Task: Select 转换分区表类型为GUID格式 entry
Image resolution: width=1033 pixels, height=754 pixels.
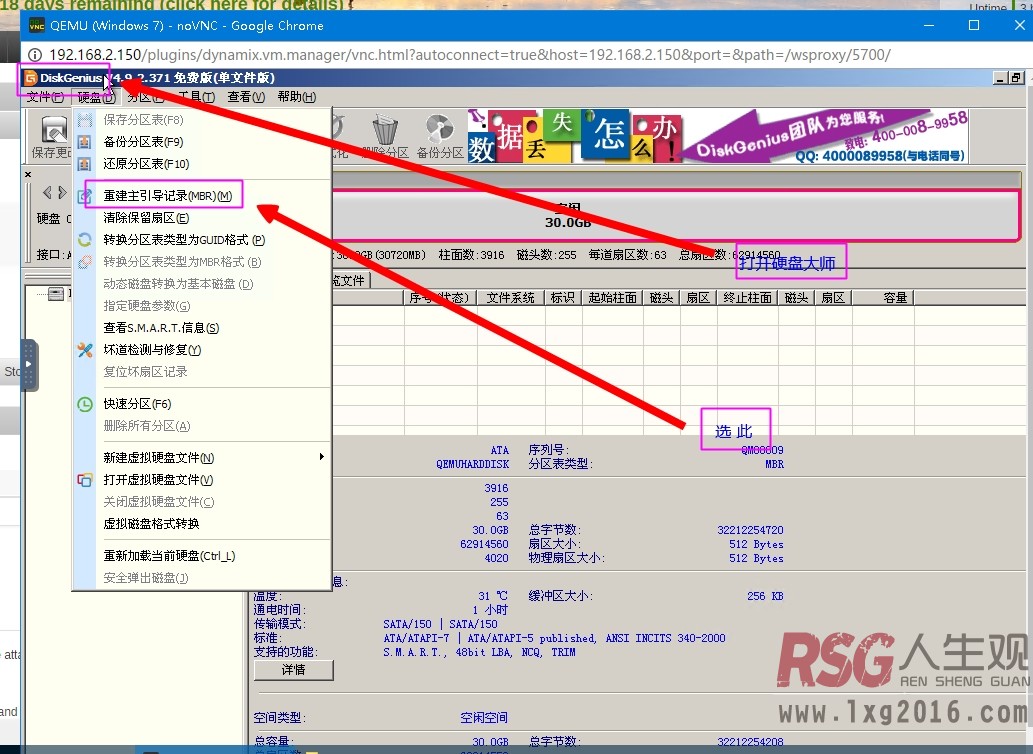Action: (202, 240)
